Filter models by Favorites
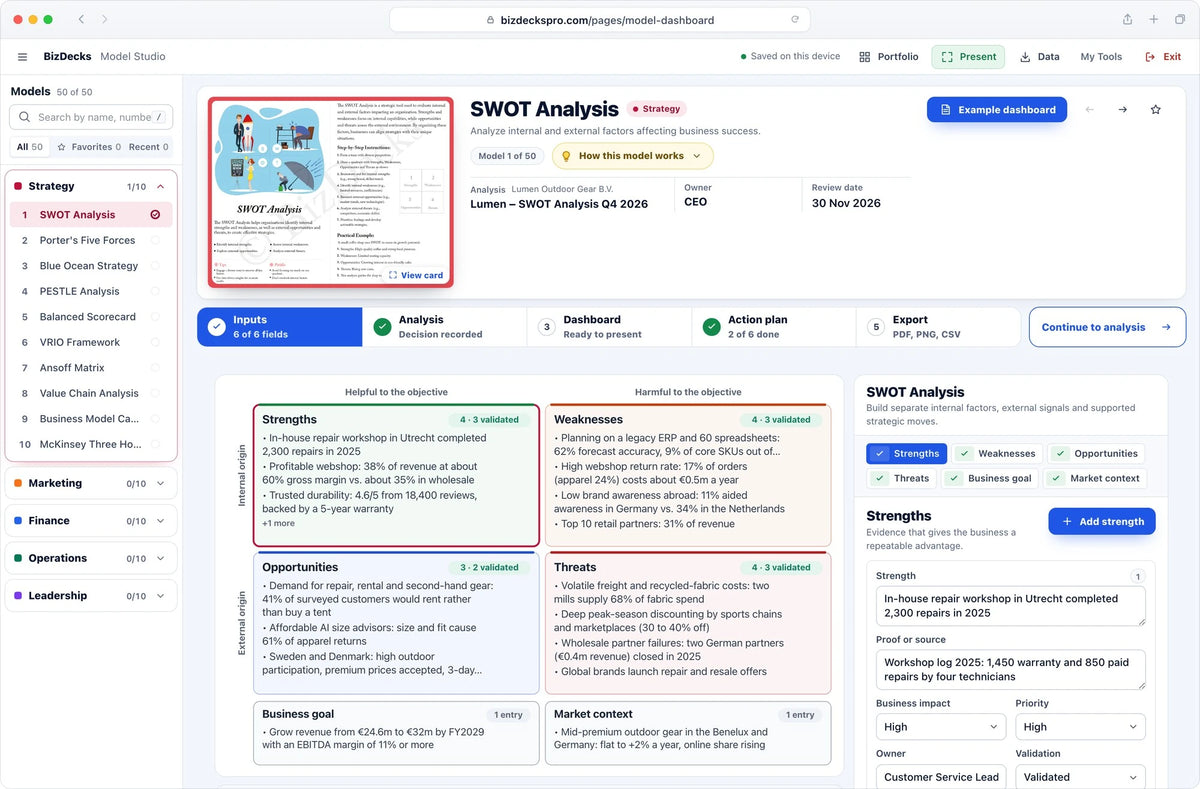This screenshot has height=789, width=1200. (x=89, y=147)
